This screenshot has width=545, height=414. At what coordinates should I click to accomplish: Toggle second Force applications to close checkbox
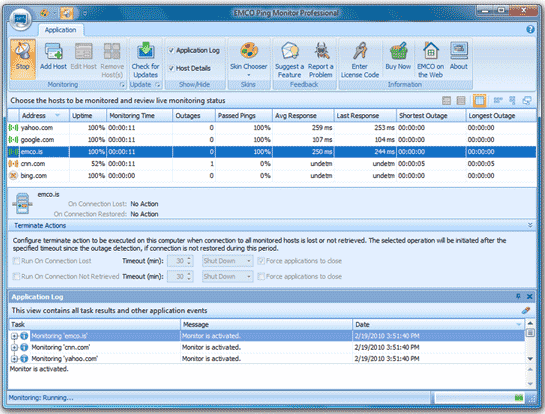pyautogui.click(x=261, y=276)
